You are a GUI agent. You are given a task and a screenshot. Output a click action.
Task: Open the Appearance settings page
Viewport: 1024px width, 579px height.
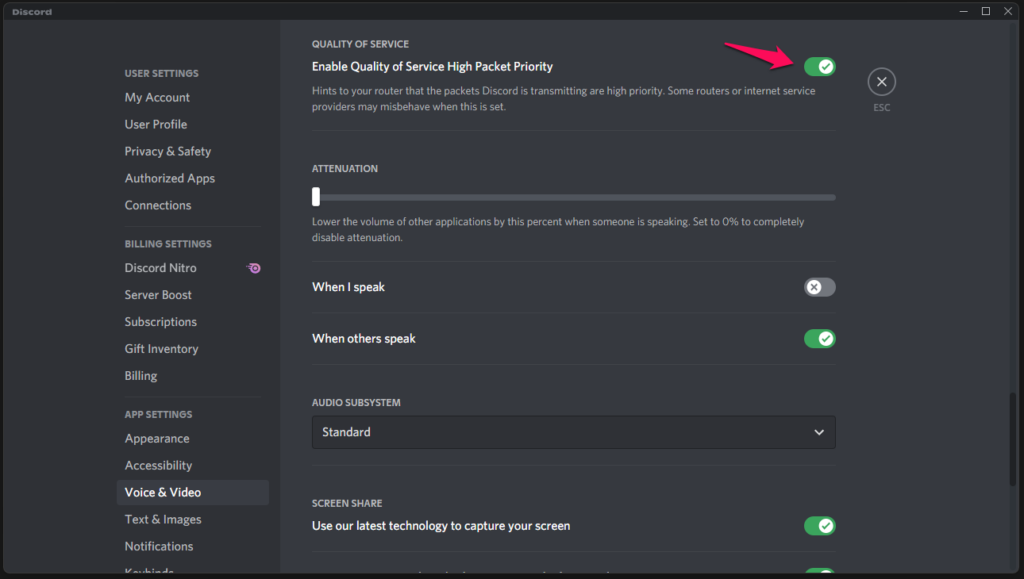tap(157, 438)
